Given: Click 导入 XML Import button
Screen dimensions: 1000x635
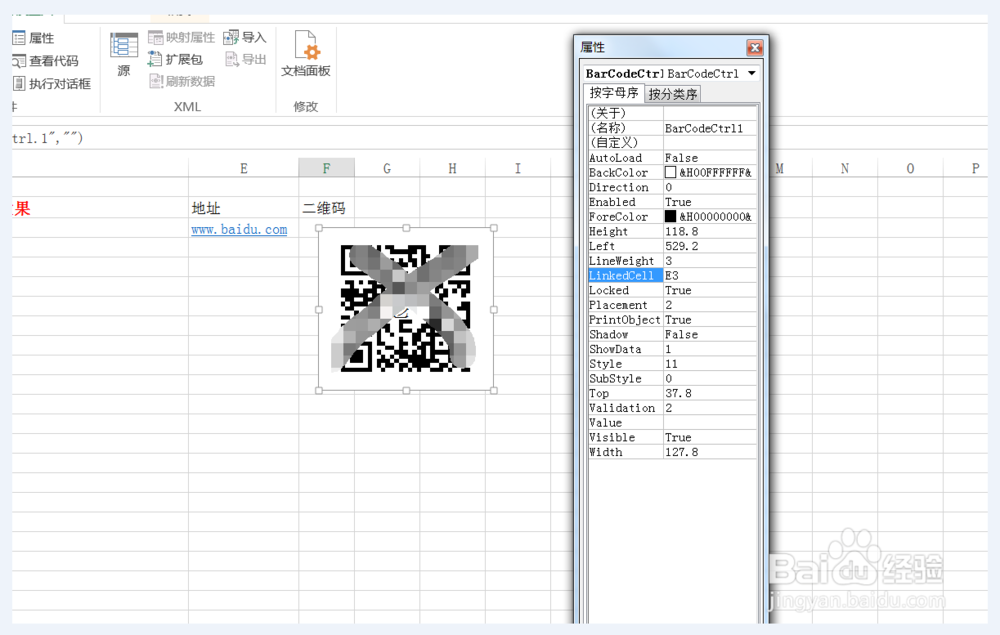Looking at the screenshot, I should (245, 38).
